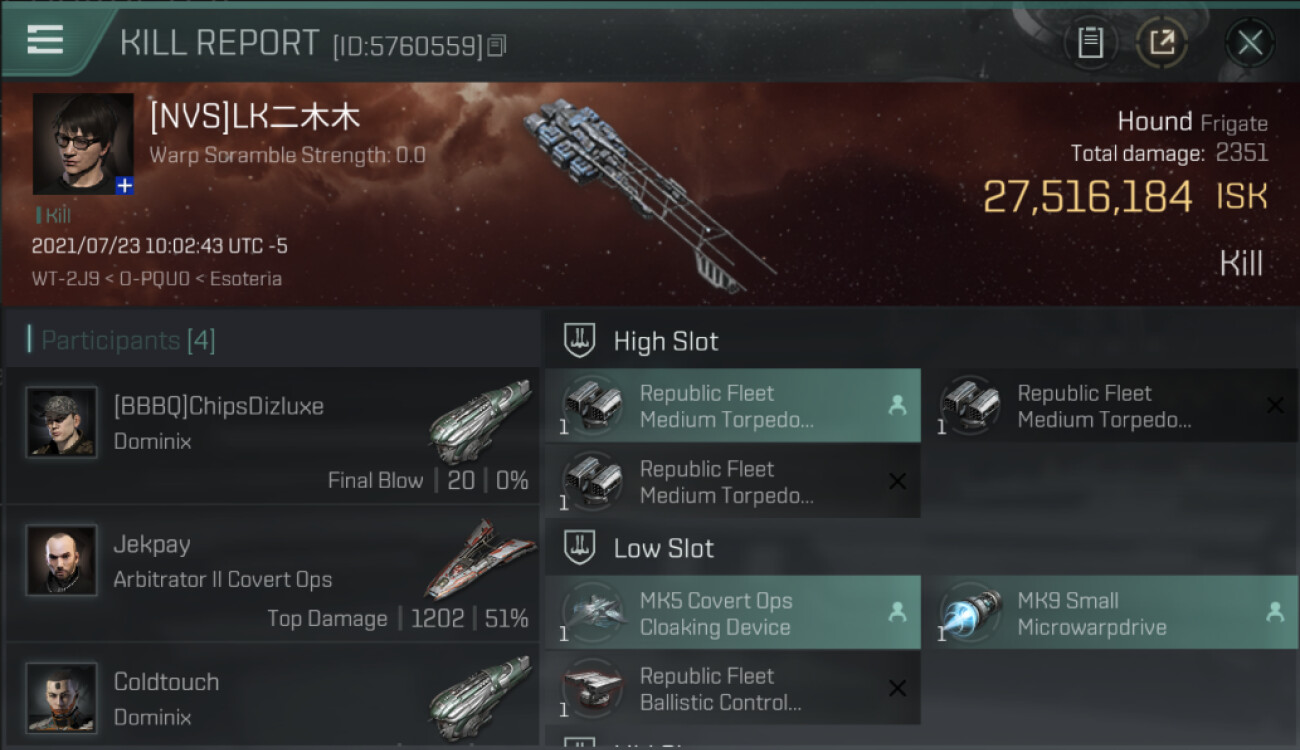Click MK5 Covert Ops Cloaking Device icon
Viewport: 1300px width, 750px height.
(x=593, y=613)
